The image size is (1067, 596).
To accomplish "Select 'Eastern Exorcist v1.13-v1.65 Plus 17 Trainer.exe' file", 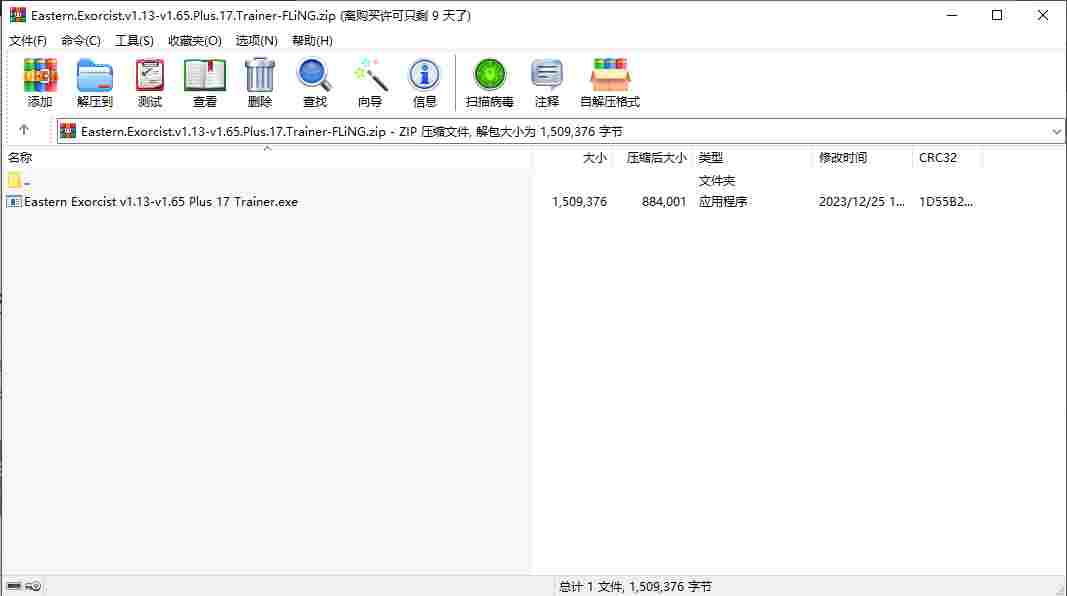I will tap(161, 202).
